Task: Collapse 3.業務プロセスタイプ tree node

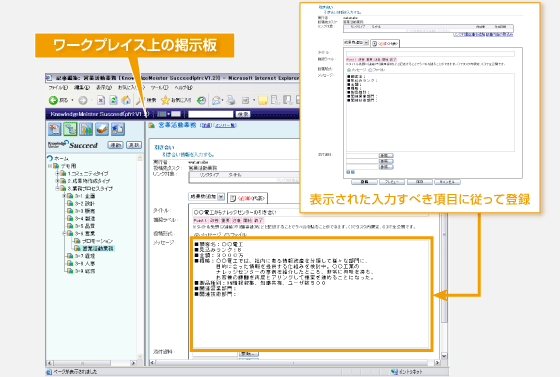Action: pos(57,188)
